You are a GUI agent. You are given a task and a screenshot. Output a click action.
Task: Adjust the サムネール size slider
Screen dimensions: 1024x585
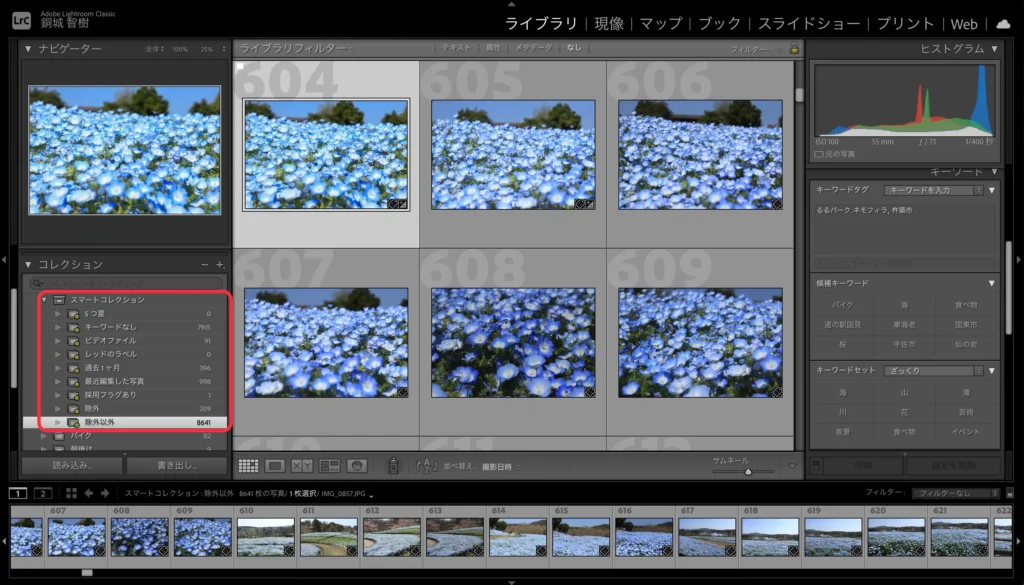point(747,471)
